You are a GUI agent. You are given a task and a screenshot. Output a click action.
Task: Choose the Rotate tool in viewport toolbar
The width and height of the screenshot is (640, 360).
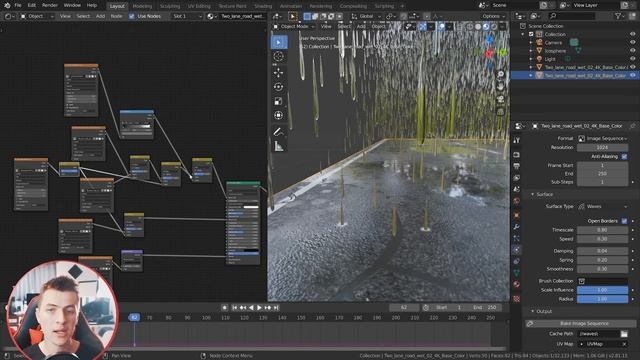pos(279,87)
